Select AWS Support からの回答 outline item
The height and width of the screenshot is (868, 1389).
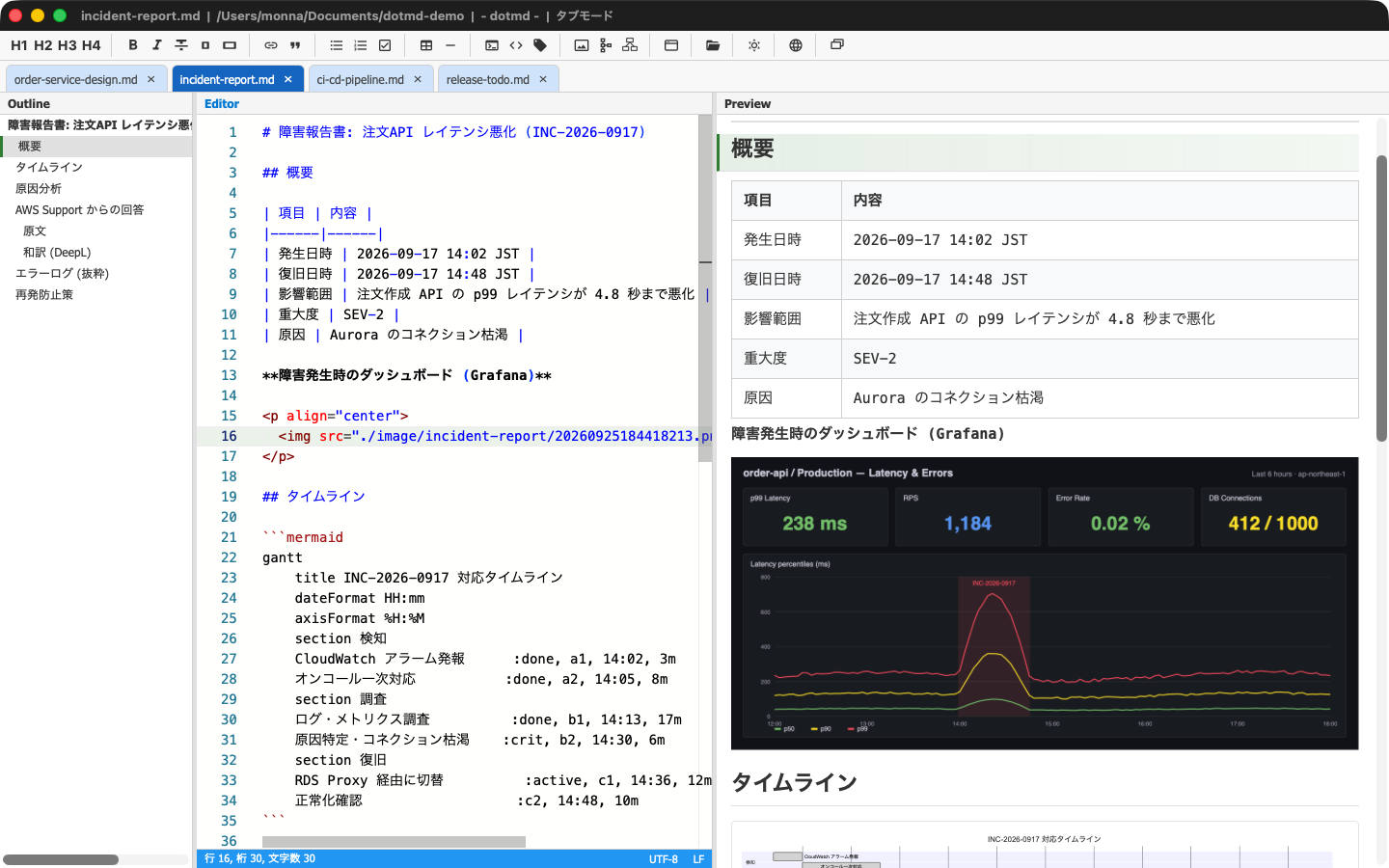pyautogui.click(x=79, y=209)
